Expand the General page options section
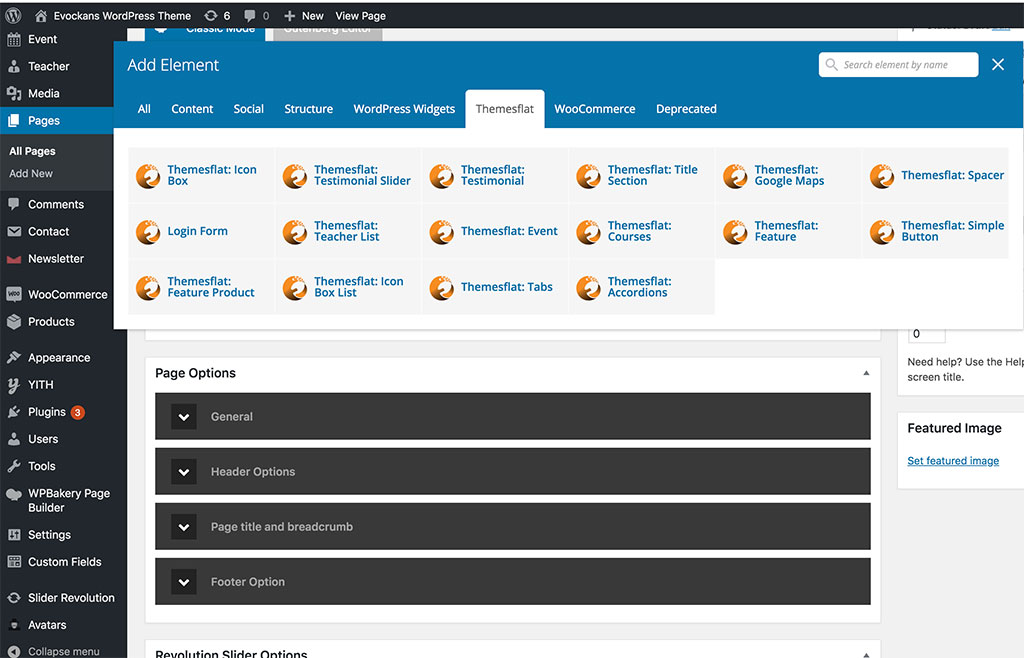The height and width of the screenshot is (658, 1024). 513,416
